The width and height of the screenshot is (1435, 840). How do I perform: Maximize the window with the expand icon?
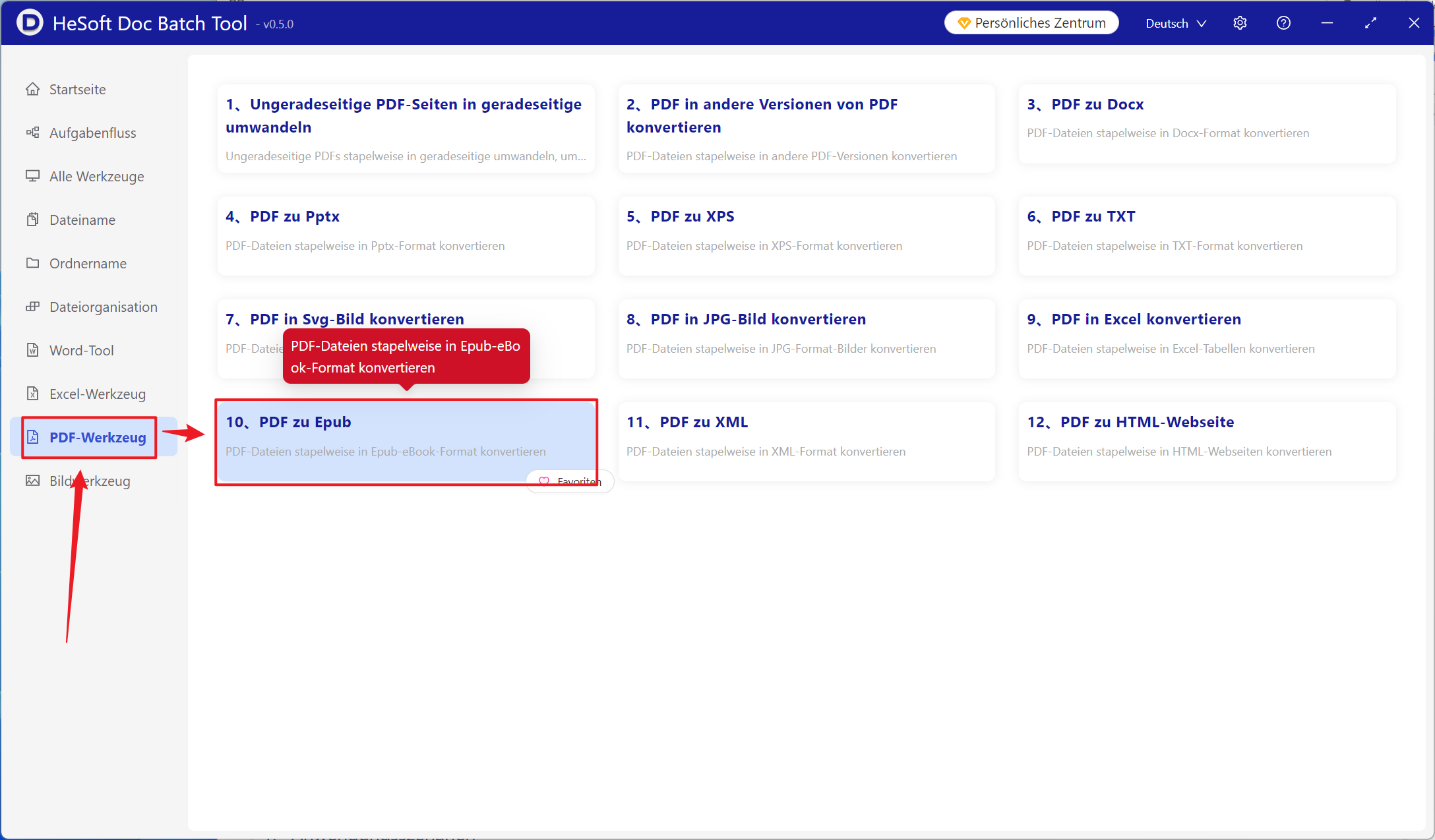click(1370, 23)
